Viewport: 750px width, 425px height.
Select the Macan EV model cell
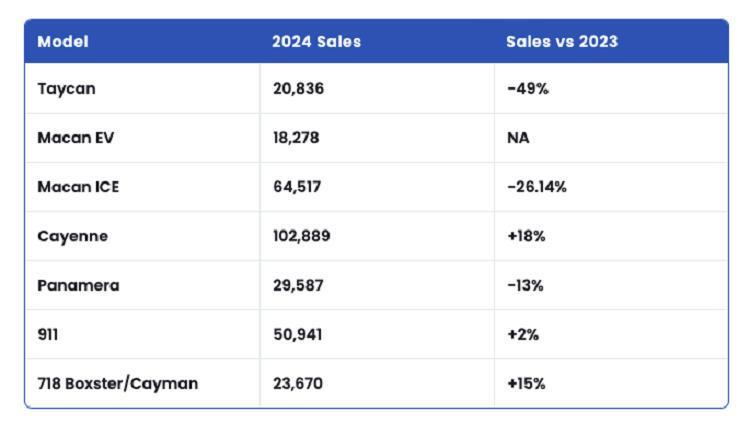tap(76, 138)
